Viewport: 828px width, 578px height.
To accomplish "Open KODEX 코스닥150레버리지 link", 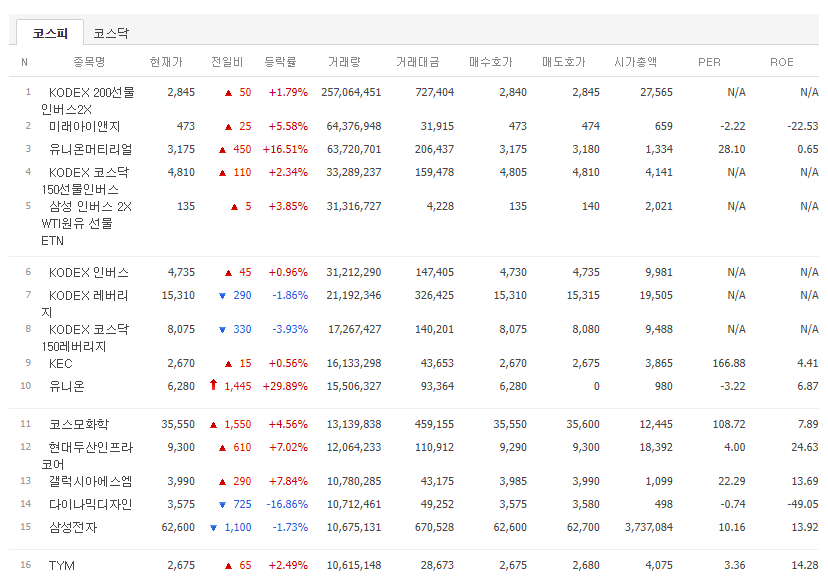I will 84,338.
